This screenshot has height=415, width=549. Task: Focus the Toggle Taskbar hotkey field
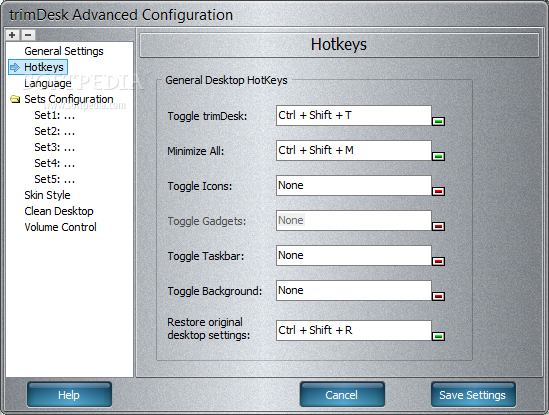click(354, 256)
